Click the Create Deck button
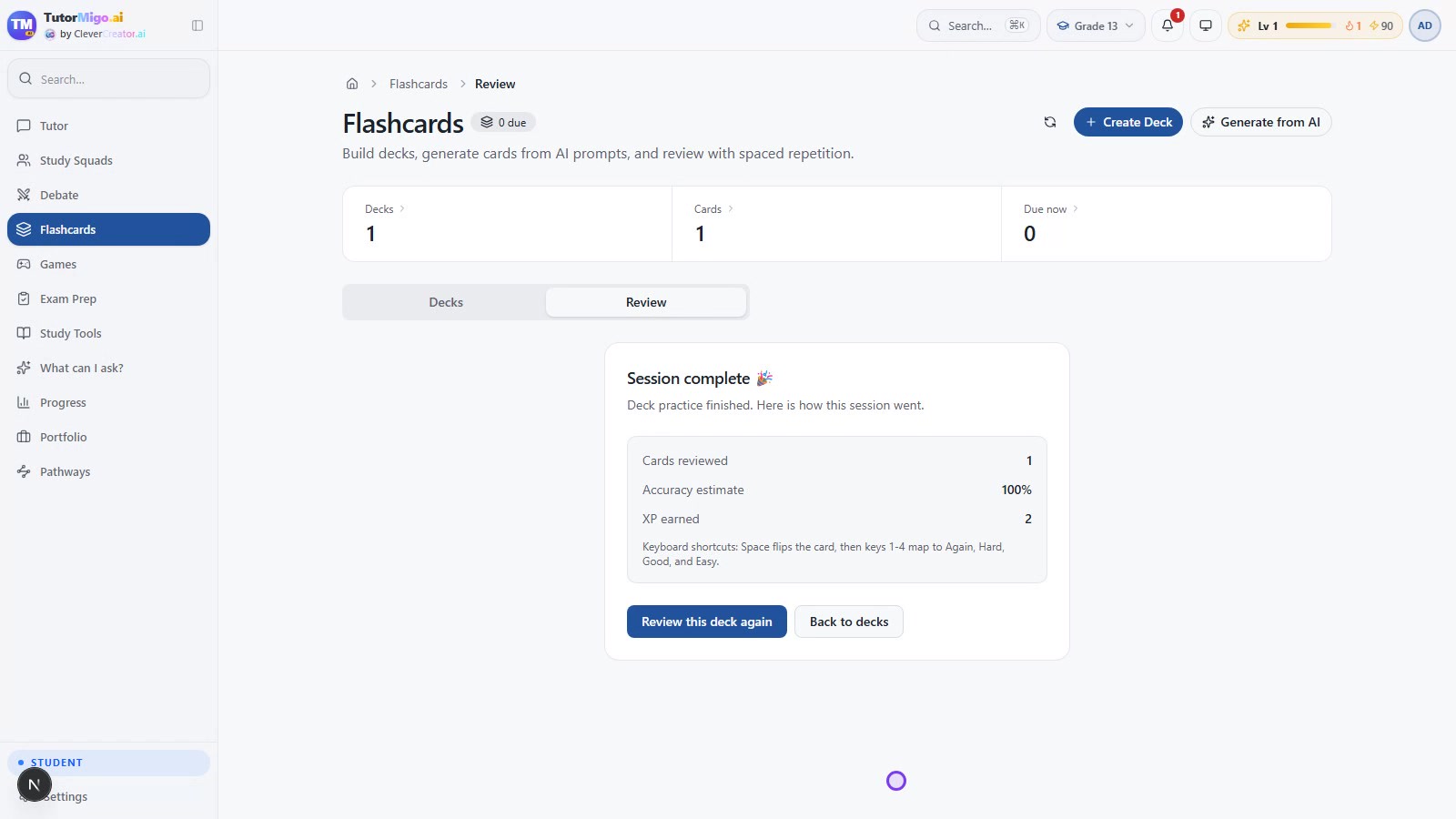 [x=1128, y=122]
